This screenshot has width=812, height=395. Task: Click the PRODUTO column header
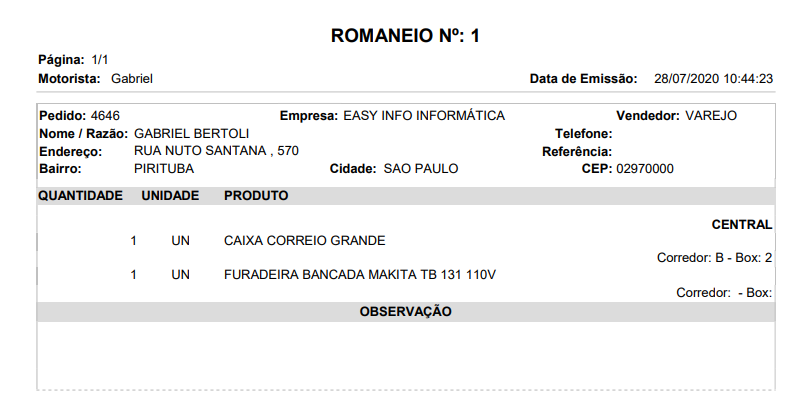click(256, 196)
